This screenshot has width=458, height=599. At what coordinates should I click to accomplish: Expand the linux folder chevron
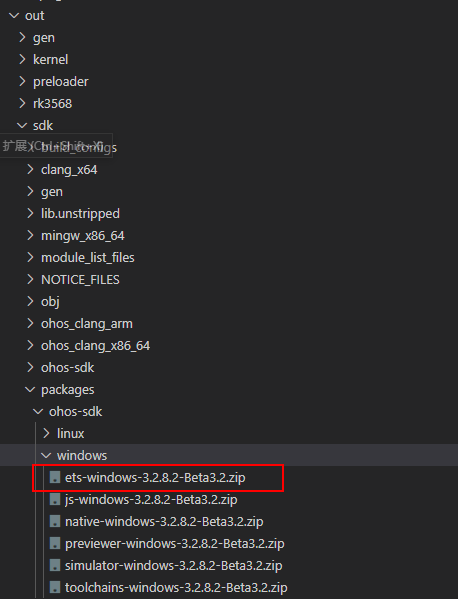pyautogui.click(x=46, y=433)
